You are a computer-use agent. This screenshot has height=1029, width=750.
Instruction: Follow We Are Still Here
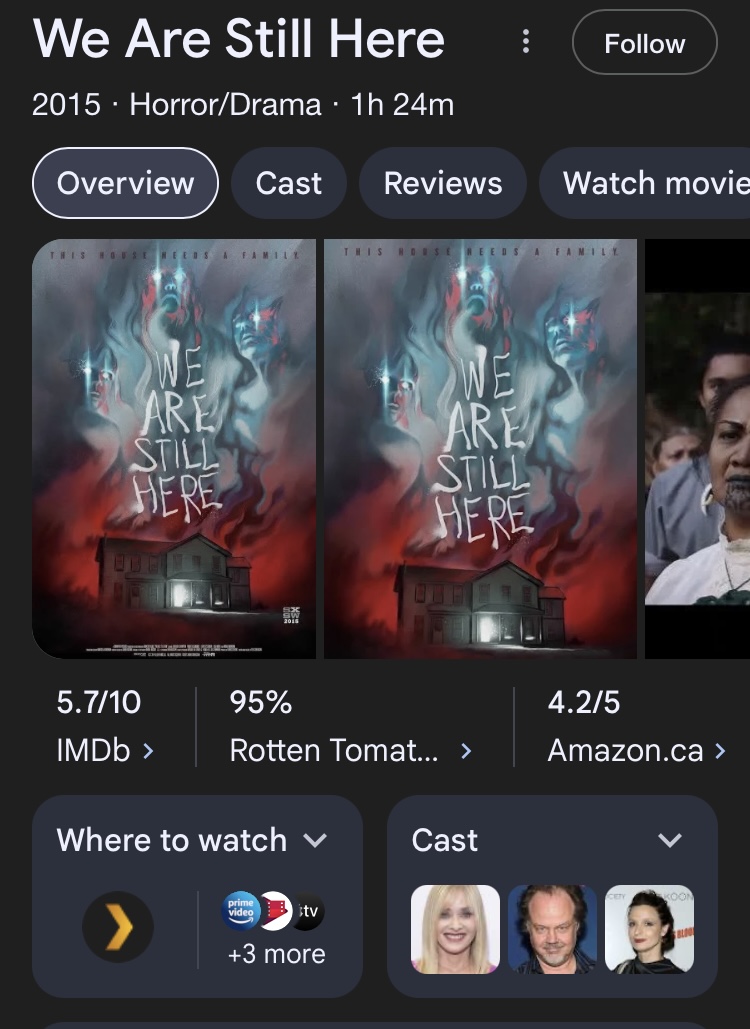645,43
